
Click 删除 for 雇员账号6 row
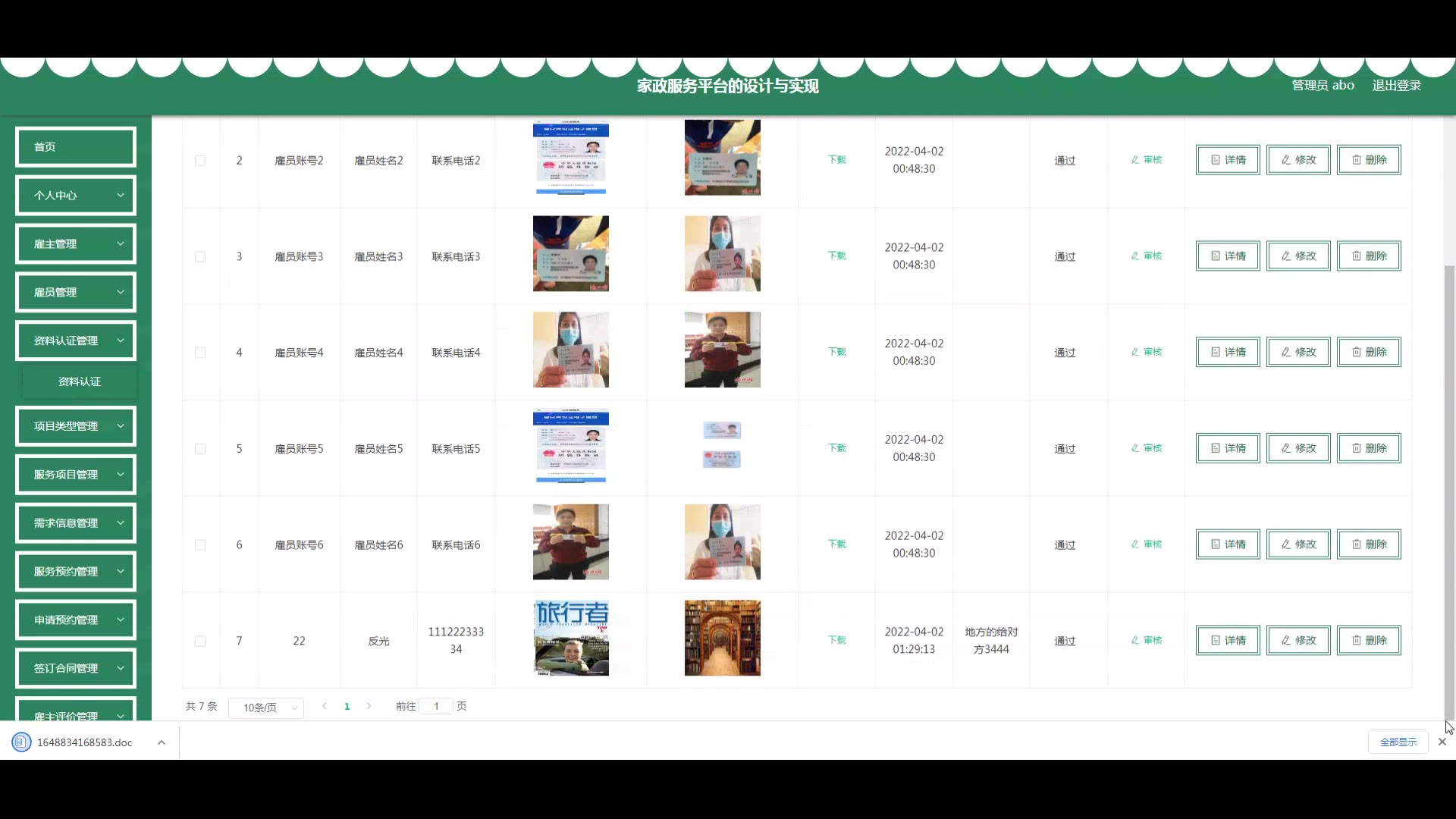click(1369, 544)
